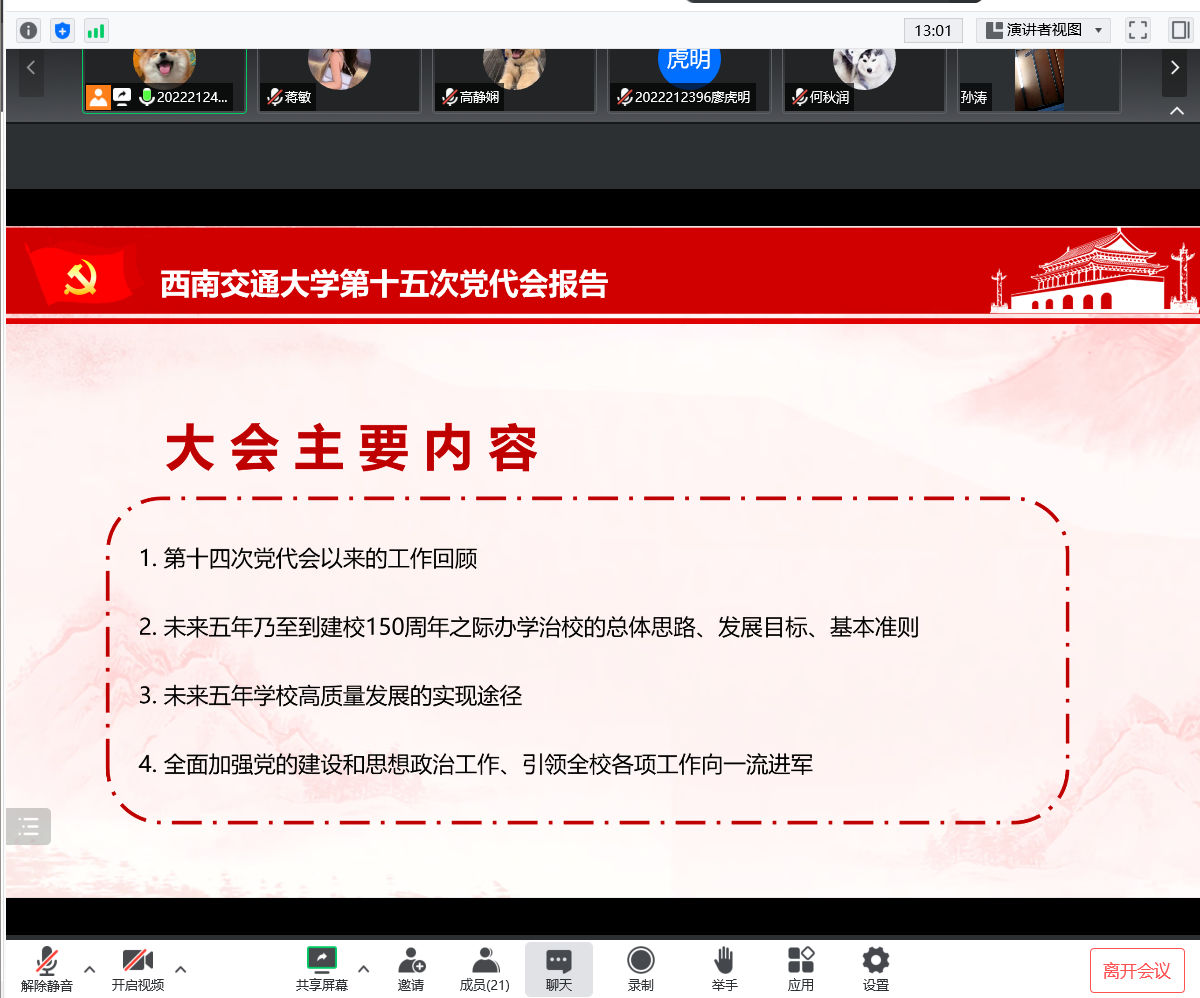
Task: Turn on camera via 开启视频
Action: point(138,969)
